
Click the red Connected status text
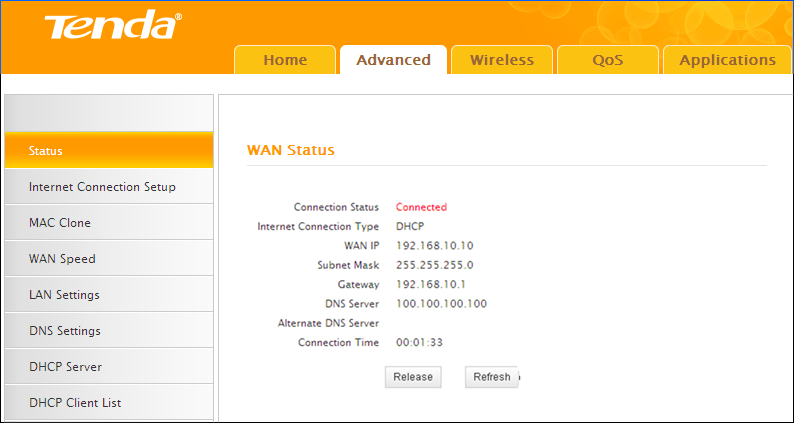(x=421, y=207)
